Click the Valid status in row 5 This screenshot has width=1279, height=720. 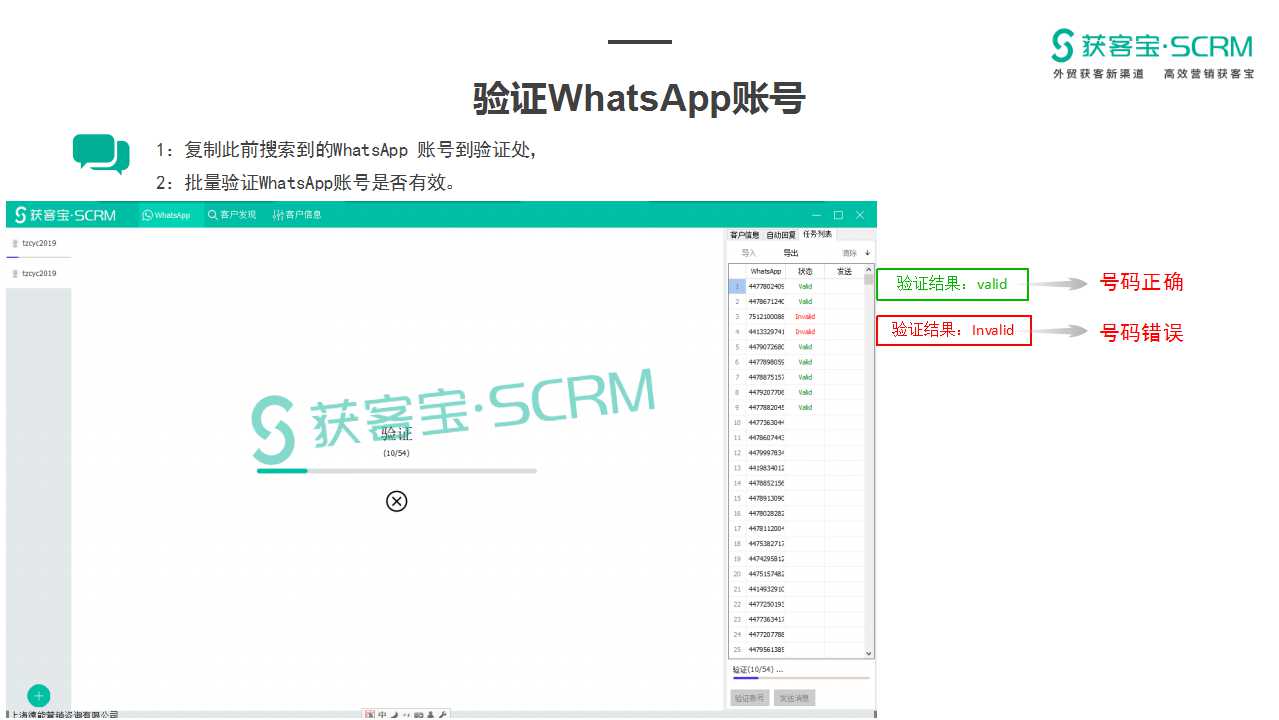(x=805, y=347)
